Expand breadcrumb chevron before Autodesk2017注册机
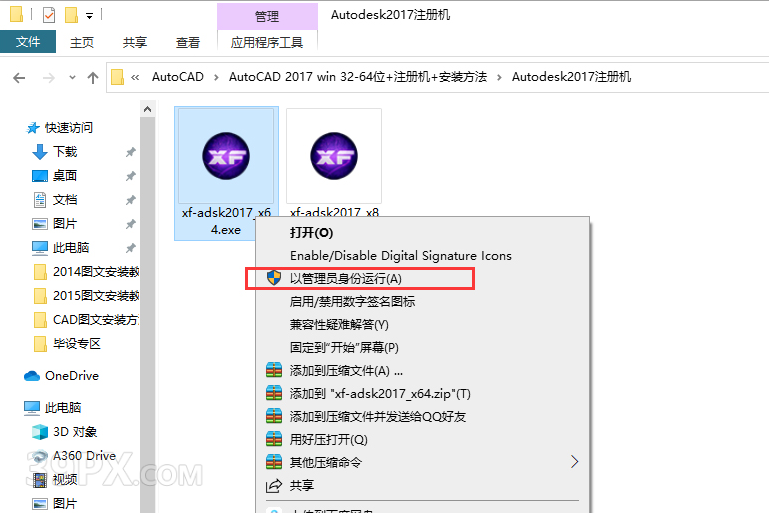This screenshot has width=769, height=513. pyautogui.click(x=499, y=77)
